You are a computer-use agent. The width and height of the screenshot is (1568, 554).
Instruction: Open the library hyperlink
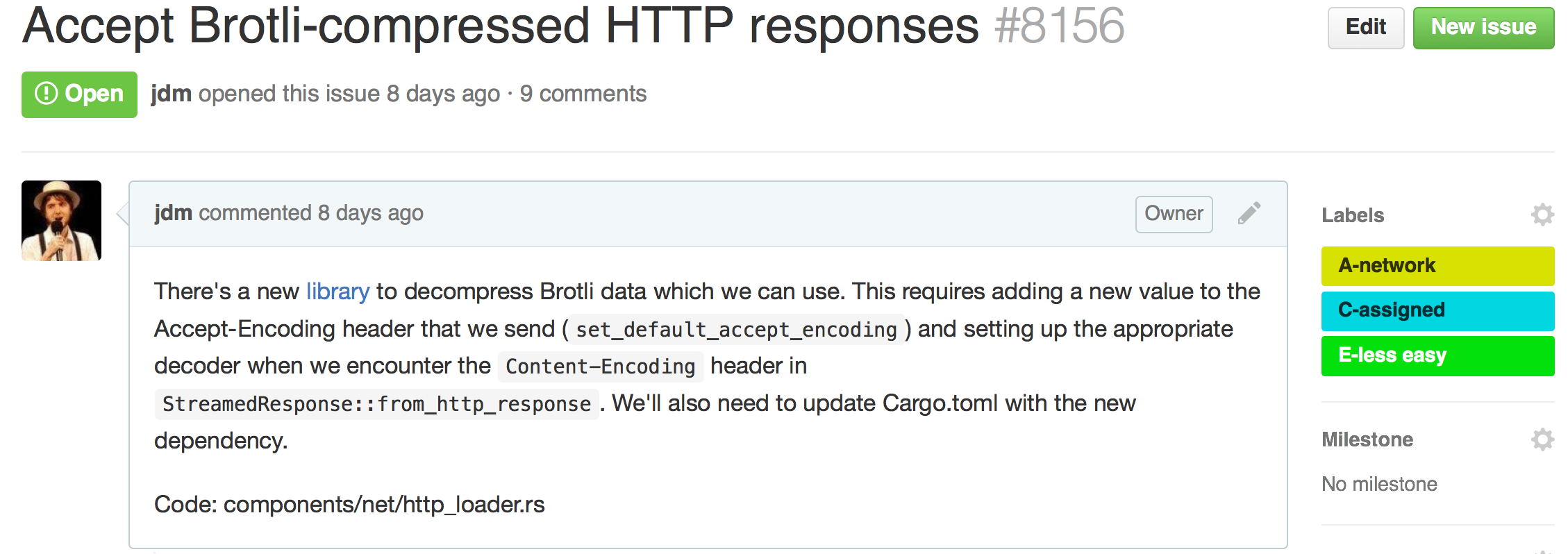click(337, 292)
